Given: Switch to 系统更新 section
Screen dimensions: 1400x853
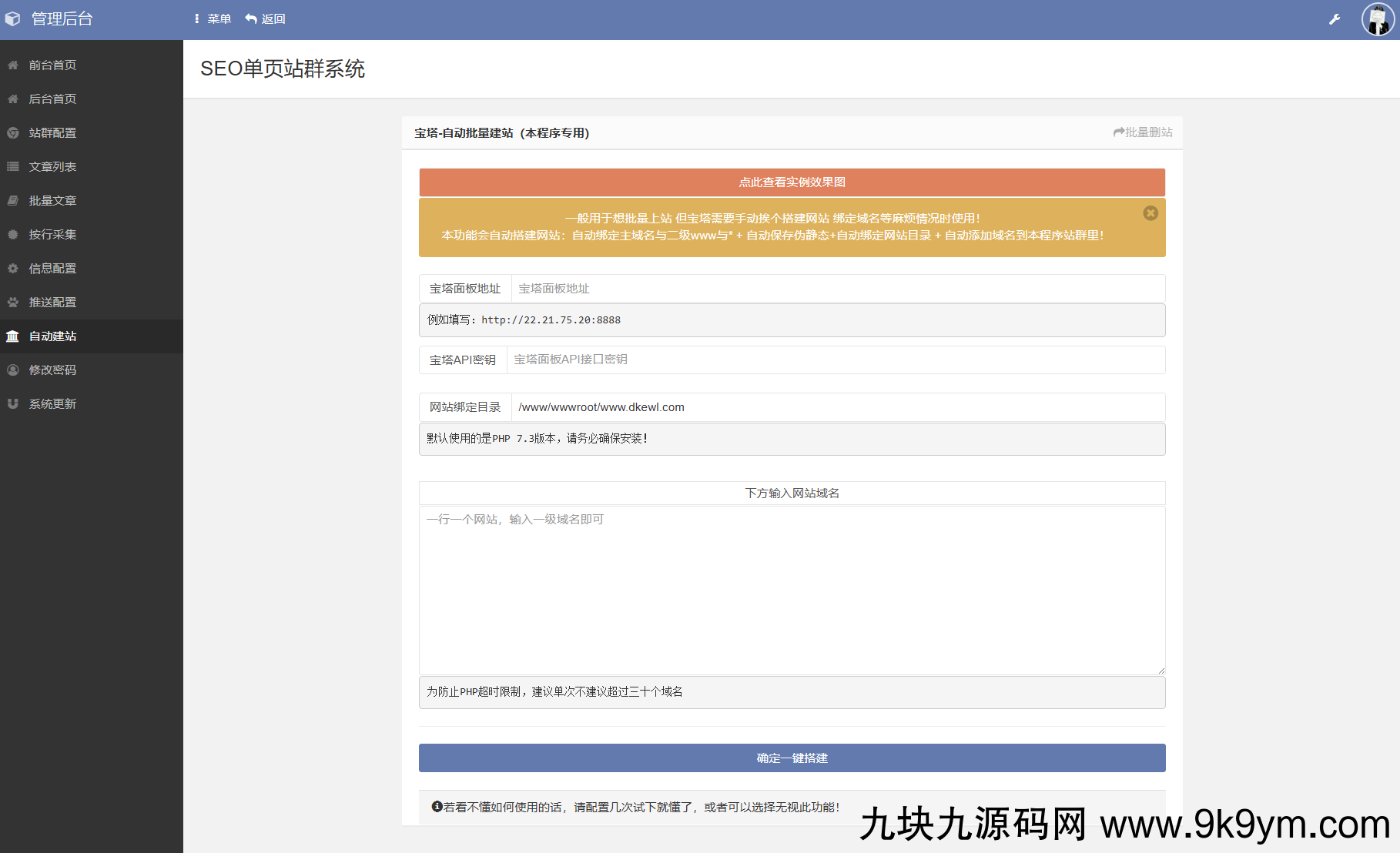Looking at the screenshot, I should coord(52,403).
